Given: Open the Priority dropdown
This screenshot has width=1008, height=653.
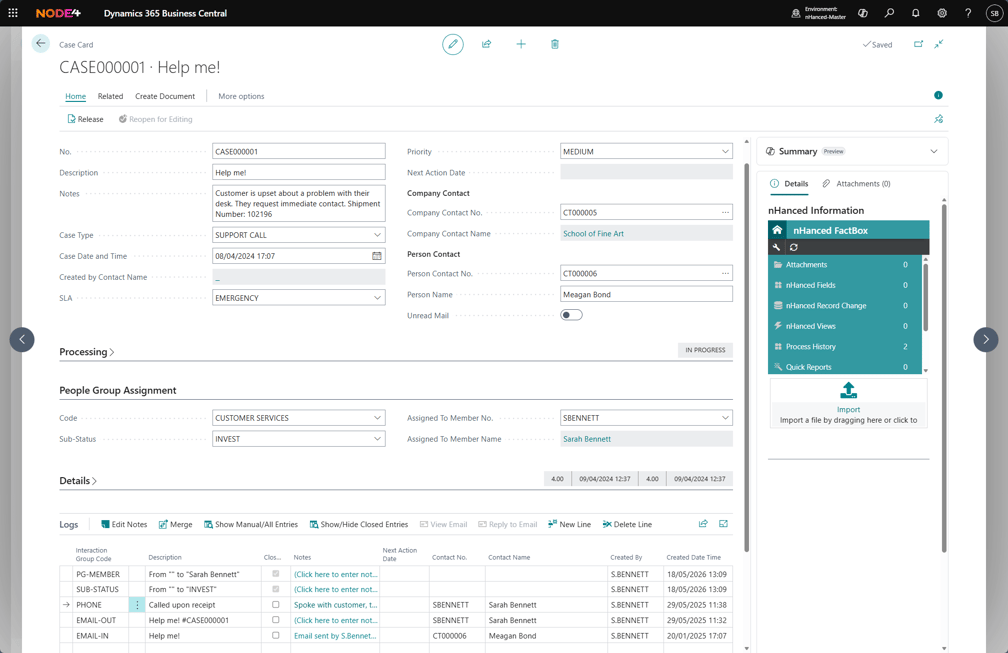Looking at the screenshot, I should click(725, 152).
